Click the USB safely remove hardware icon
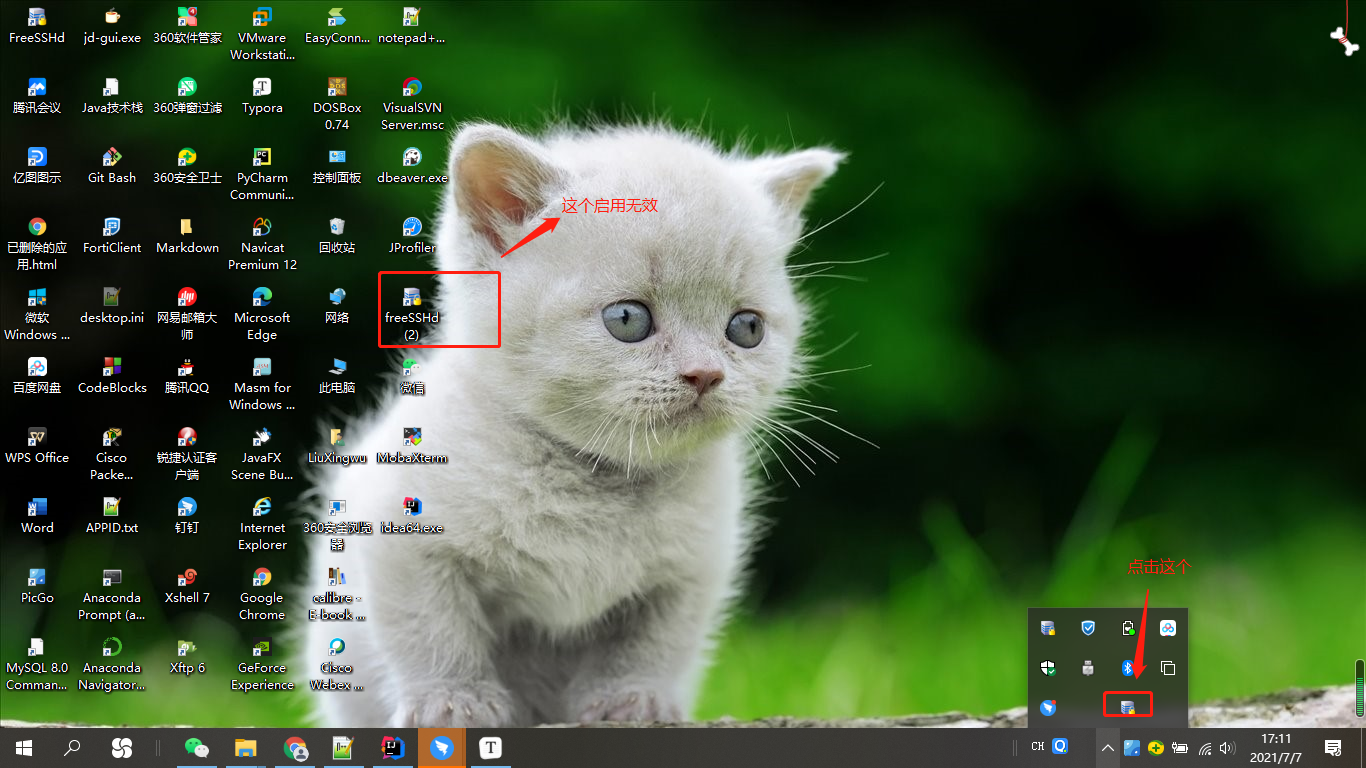Image resolution: width=1366 pixels, height=768 pixels. click(x=1088, y=667)
